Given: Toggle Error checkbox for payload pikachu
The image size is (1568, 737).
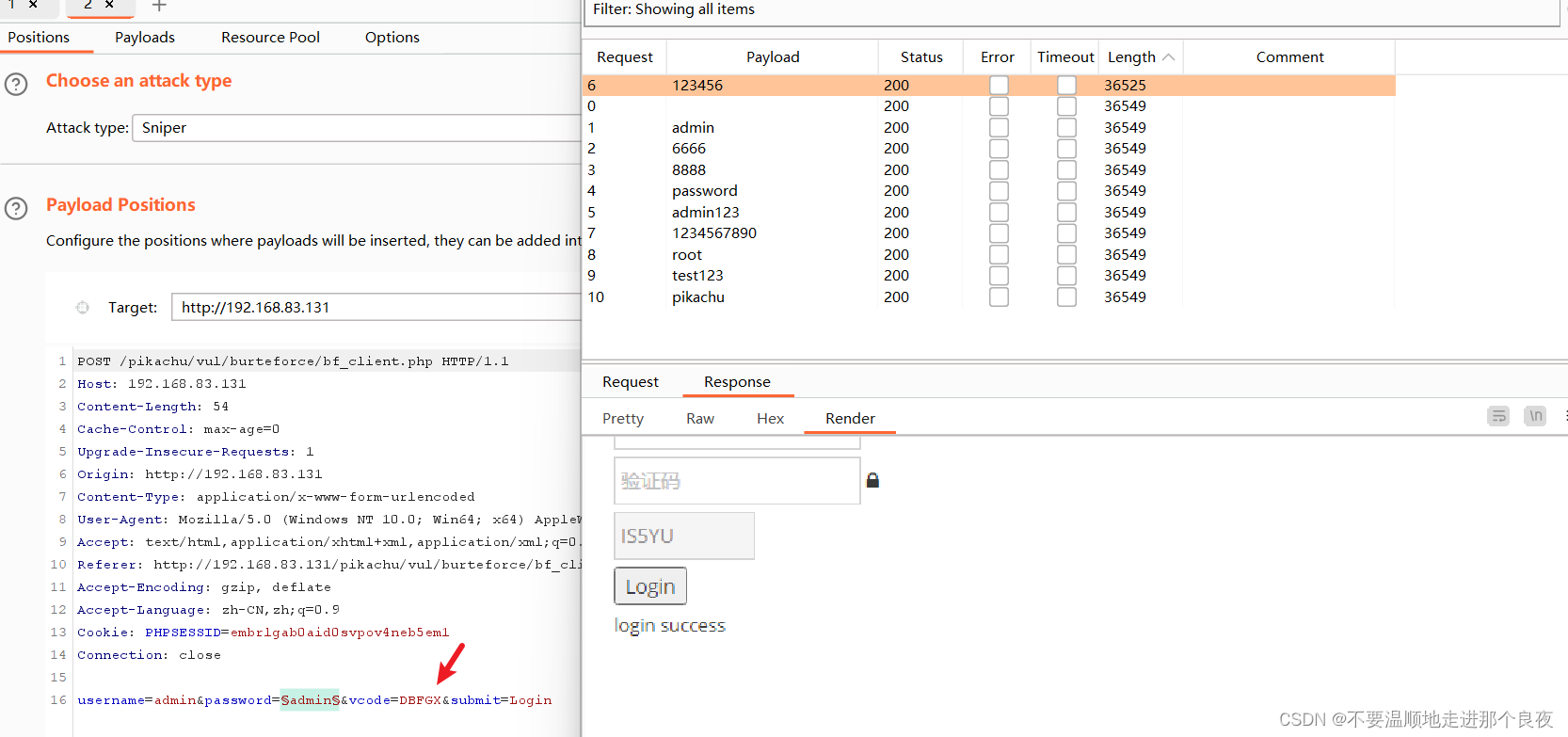Looking at the screenshot, I should [x=999, y=296].
